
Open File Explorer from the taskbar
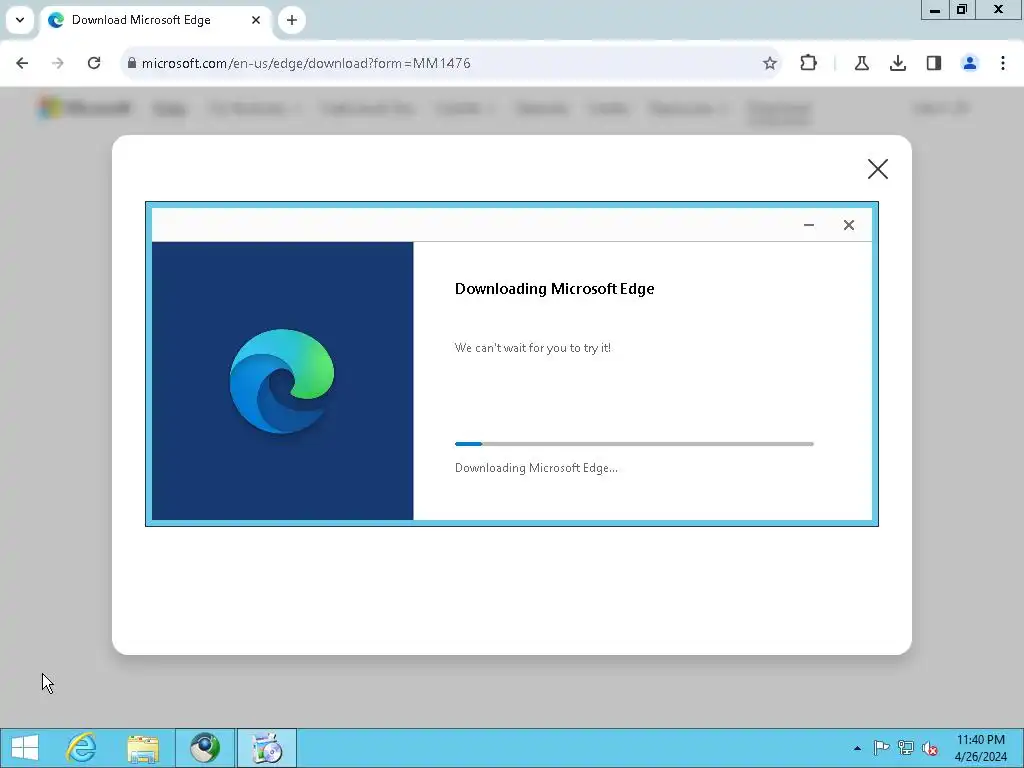(x=143, y=748)
